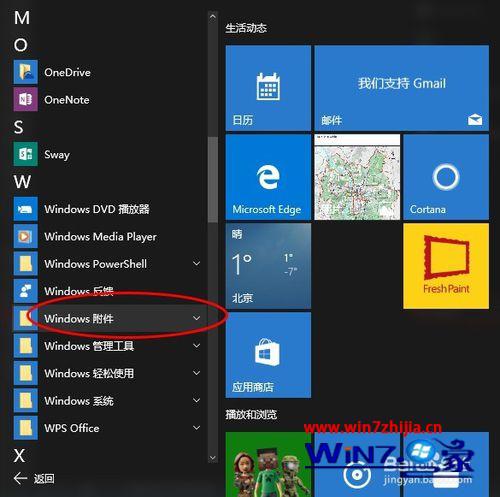Click the Windows DVD player icon
The image size is (500, 497).
(x=26, y=209)
